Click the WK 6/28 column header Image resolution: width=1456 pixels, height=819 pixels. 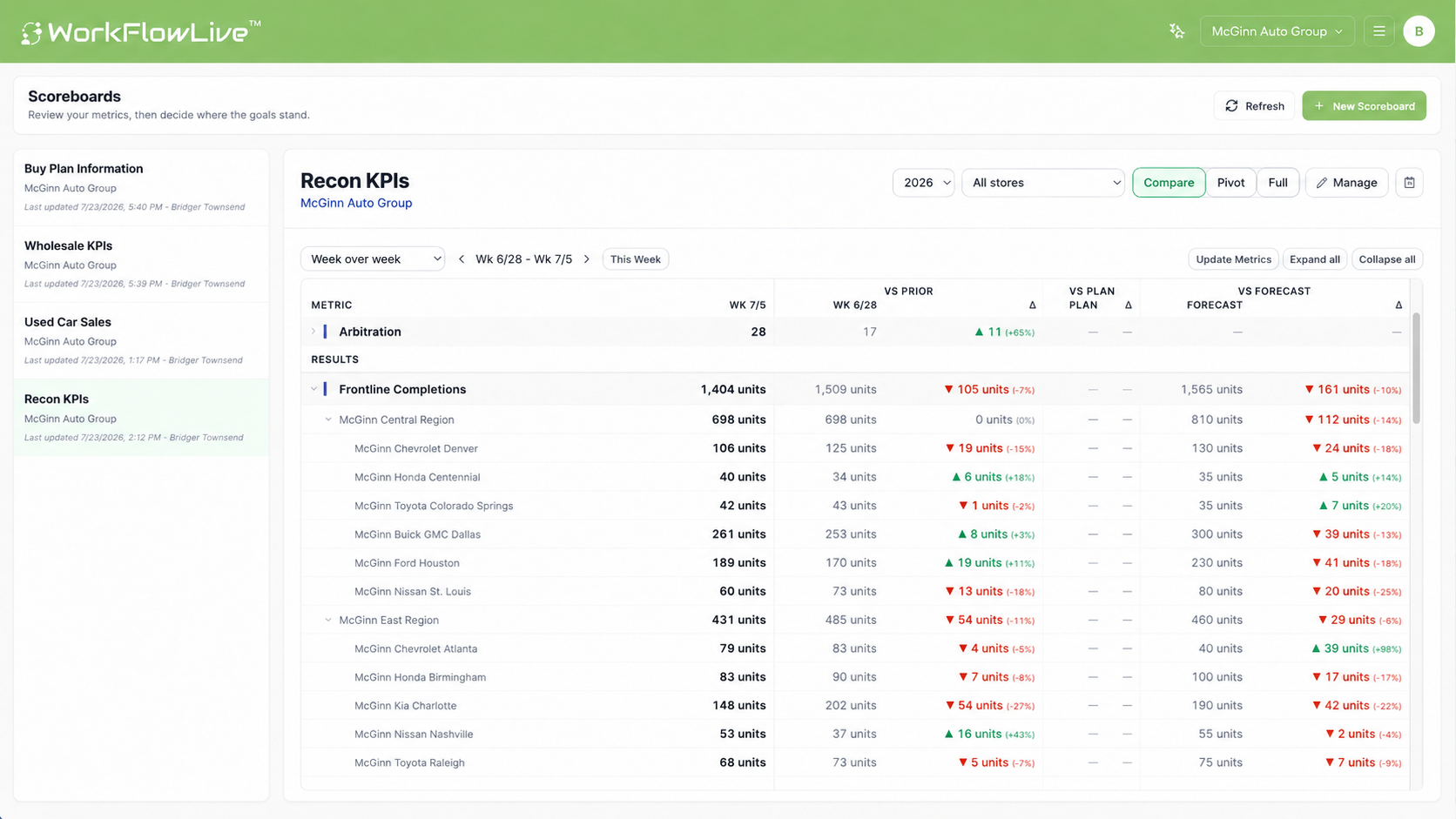854,305
